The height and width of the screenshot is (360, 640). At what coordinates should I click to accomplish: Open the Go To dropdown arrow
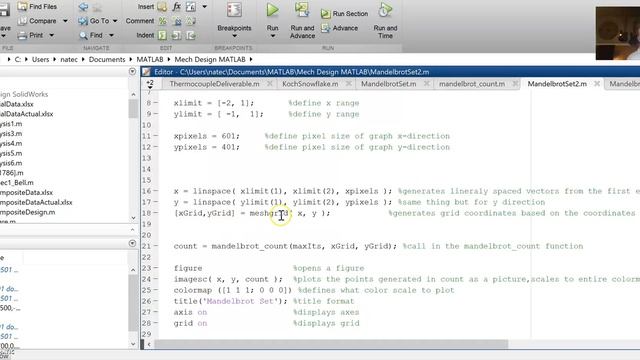point(115,21)
